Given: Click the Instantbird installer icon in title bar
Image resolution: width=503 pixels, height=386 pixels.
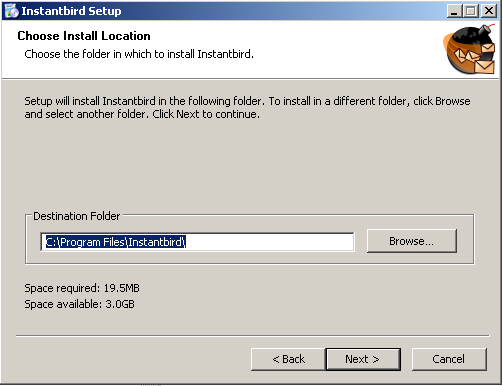Looking at the screenshot, I should pyautogui.click(x=11, y=11).
